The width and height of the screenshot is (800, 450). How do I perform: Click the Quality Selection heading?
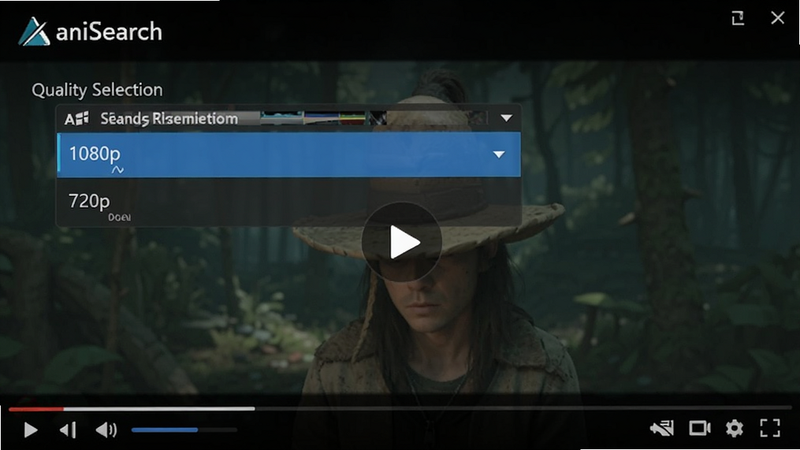97,90
